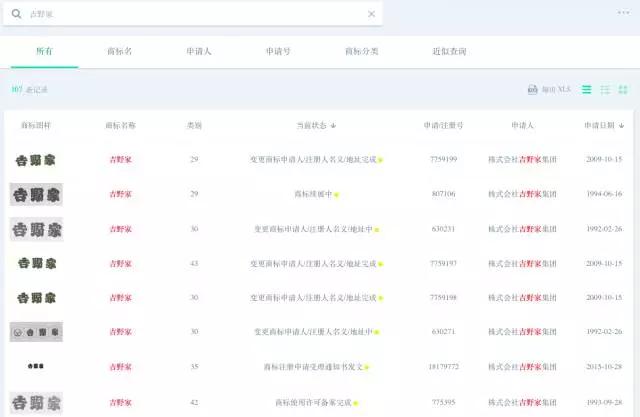Click registration number 807106
This screenshot has height=417, width=640.
pyautogui.click(x=443, y=194)
